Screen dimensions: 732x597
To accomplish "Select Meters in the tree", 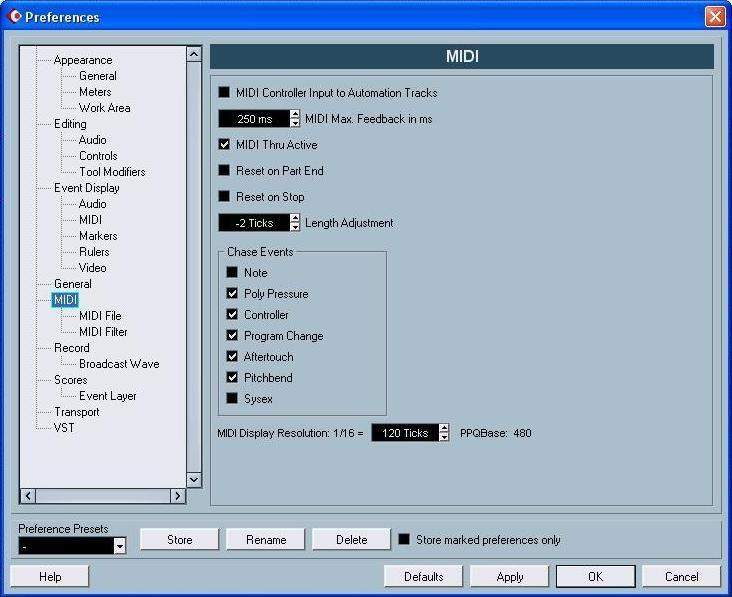I will [x=95, y=91].
